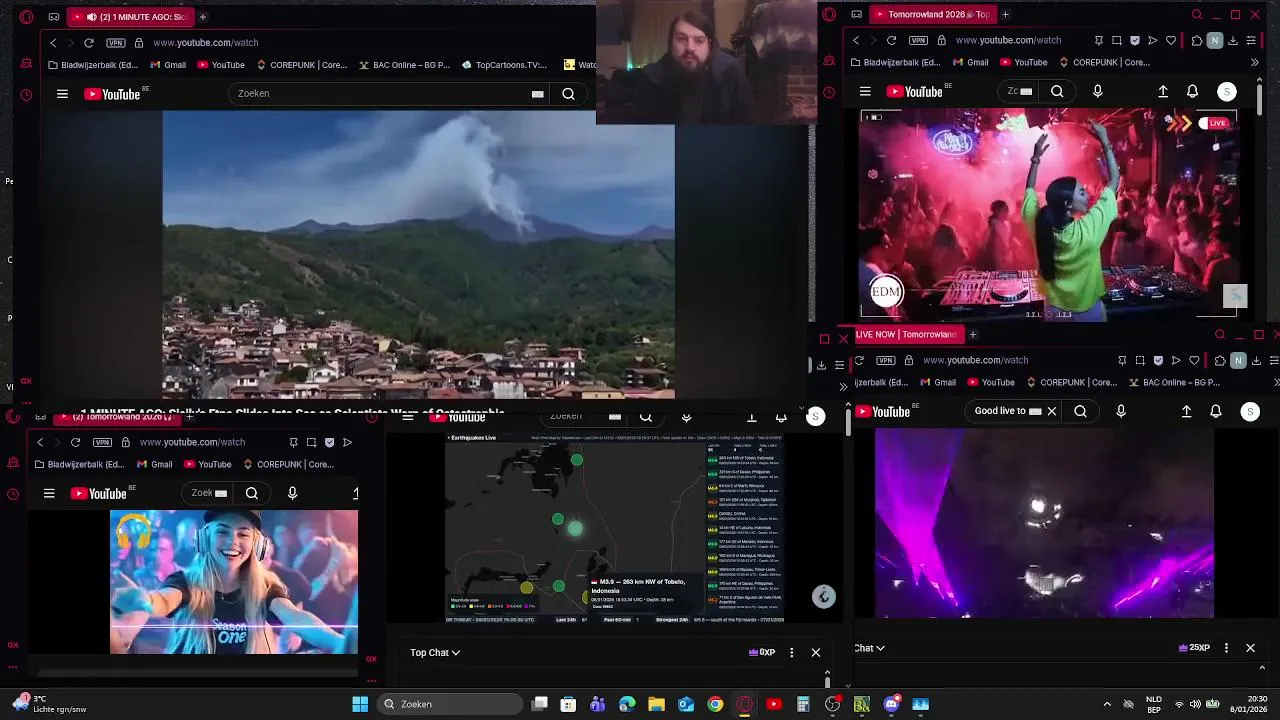This screenshot has height=720, width=1280.
Task: Open Windows Start menu
Action: point(360,704)
